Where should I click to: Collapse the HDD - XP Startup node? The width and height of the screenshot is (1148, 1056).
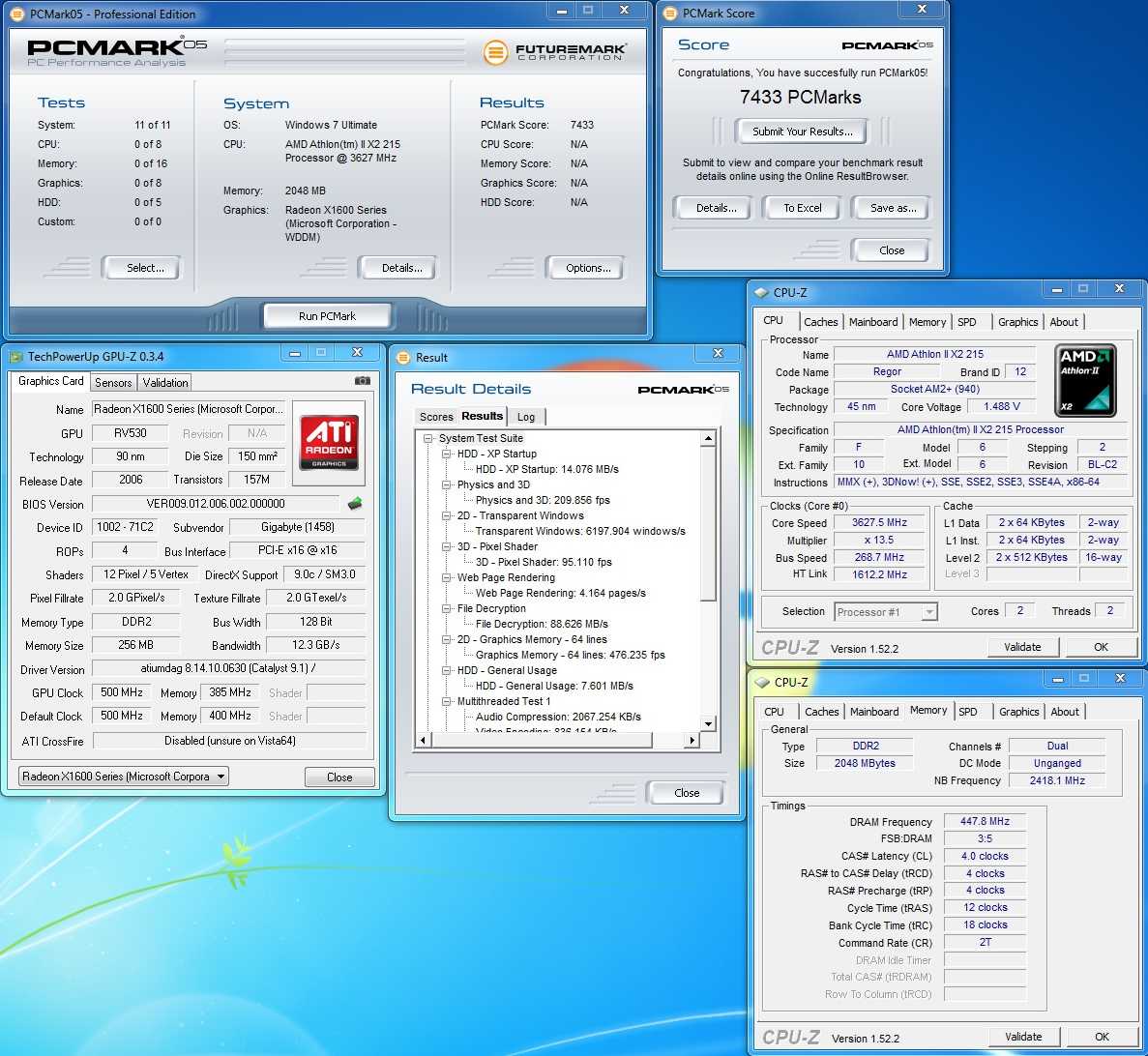(446, 454)
